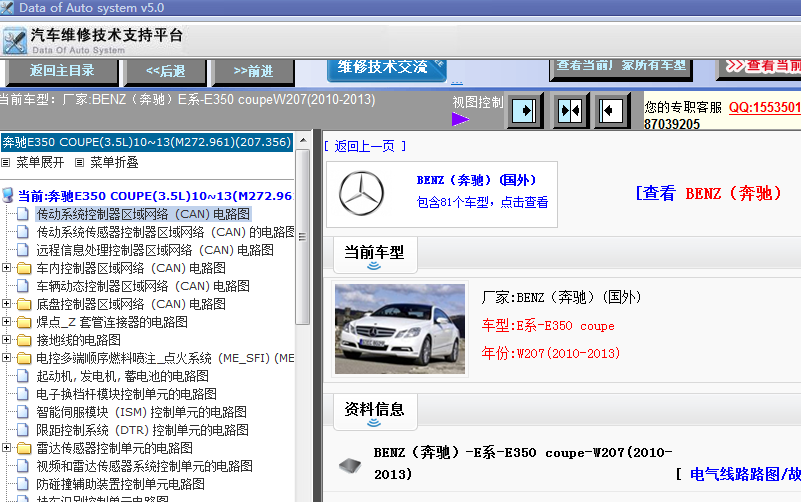Click the document icon of 起动机, 发电机, 蓄电池的电路图
This screenshot has height=502, width=801.
(22, 376)
